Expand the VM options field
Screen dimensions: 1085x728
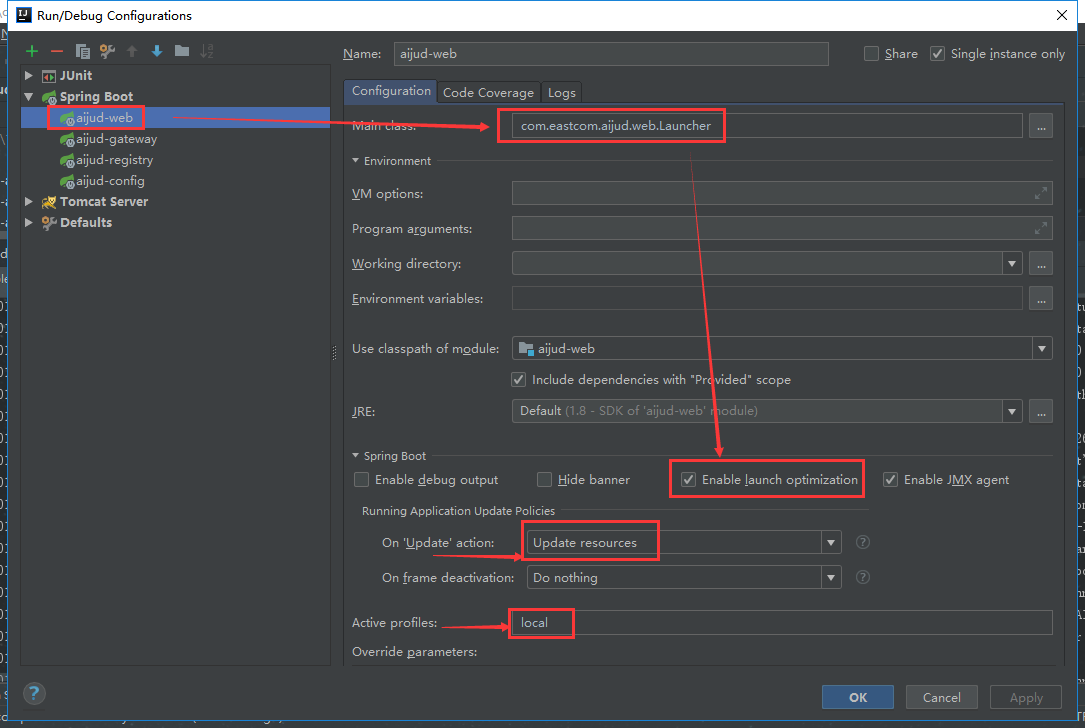1040,194
